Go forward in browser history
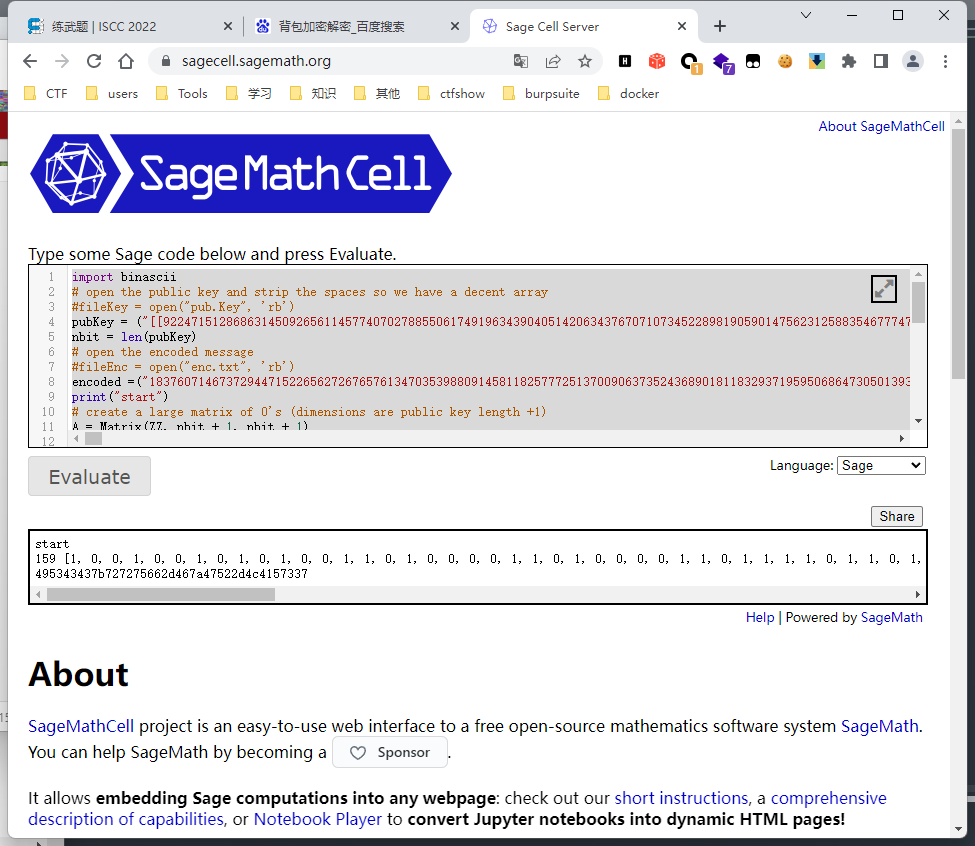 click(x=62, y=61)
